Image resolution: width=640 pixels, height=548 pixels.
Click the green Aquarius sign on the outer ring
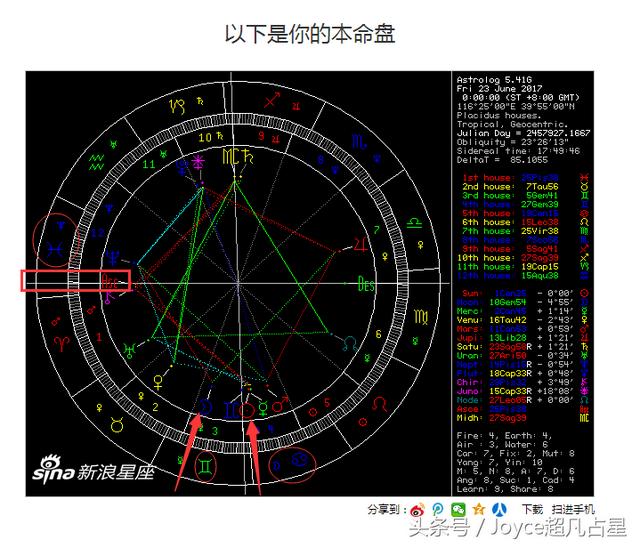(x=97, y=162)
